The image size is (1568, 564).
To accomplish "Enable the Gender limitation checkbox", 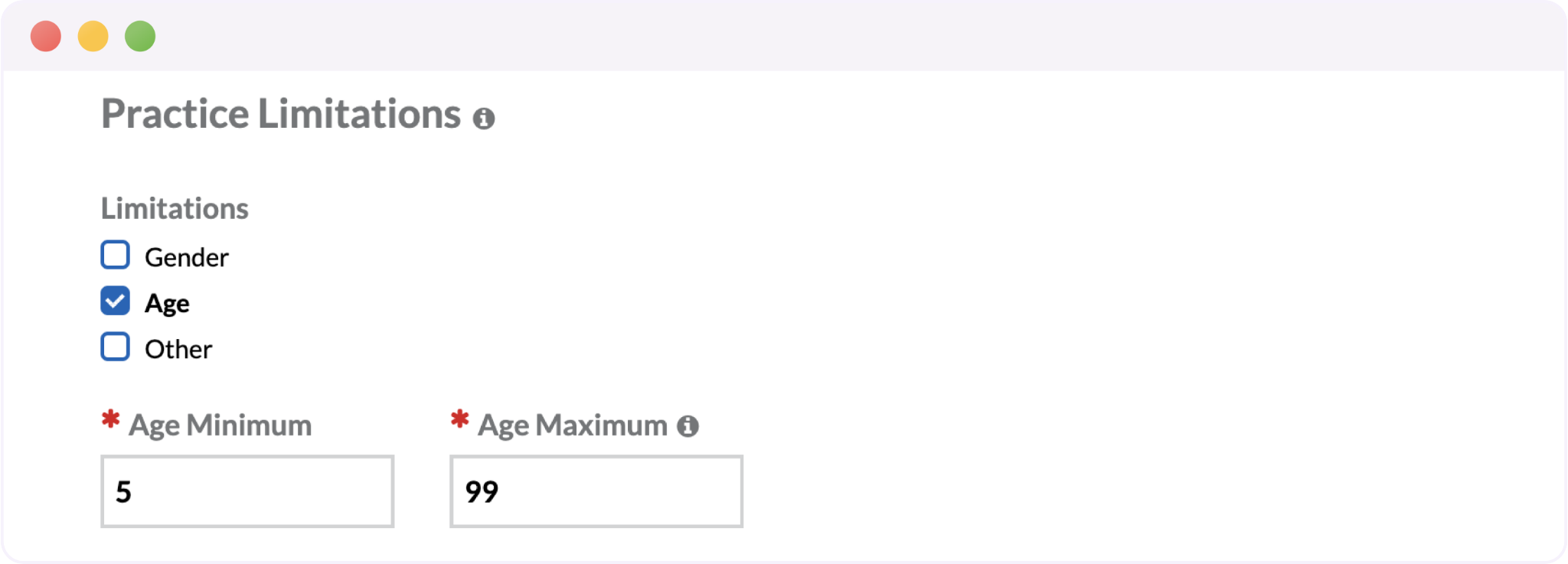I will (x=116, y=255).
